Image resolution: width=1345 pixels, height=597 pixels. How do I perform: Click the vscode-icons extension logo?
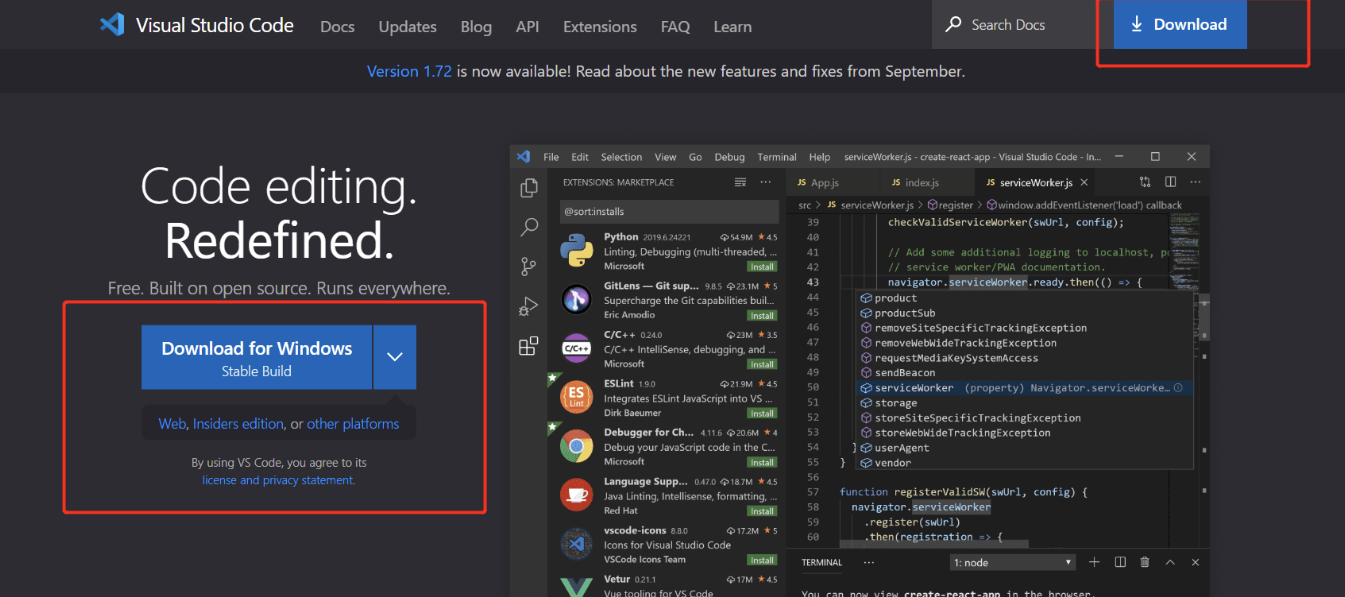pos(577,543)
